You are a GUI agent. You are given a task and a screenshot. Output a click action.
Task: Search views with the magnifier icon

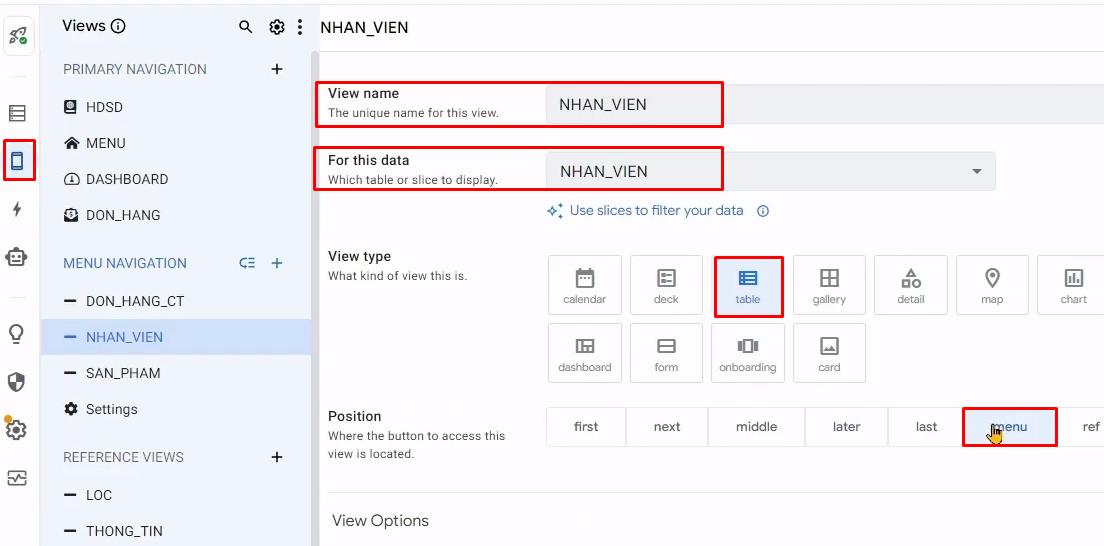point(245,27)
